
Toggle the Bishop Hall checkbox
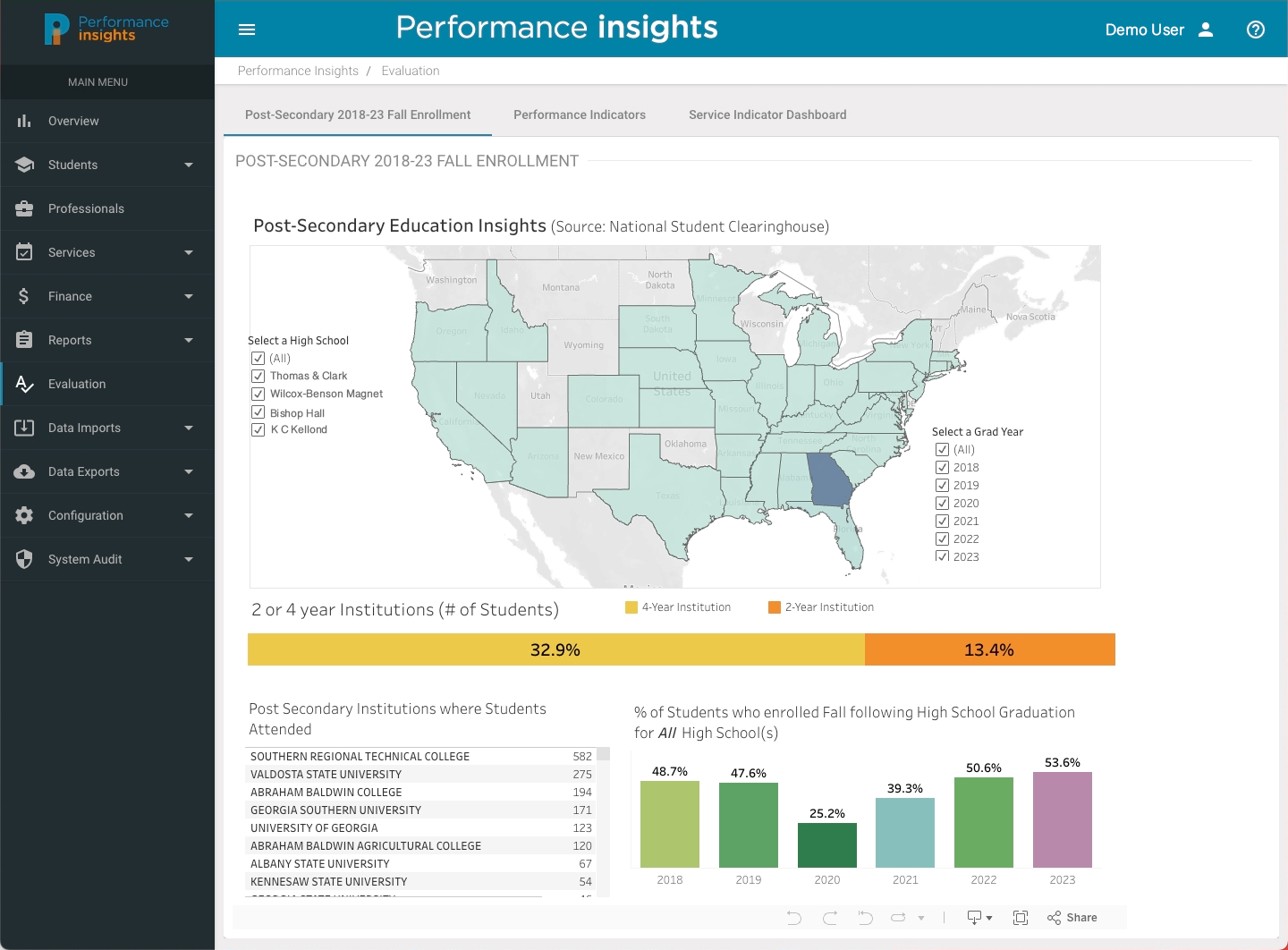point(258,412)
